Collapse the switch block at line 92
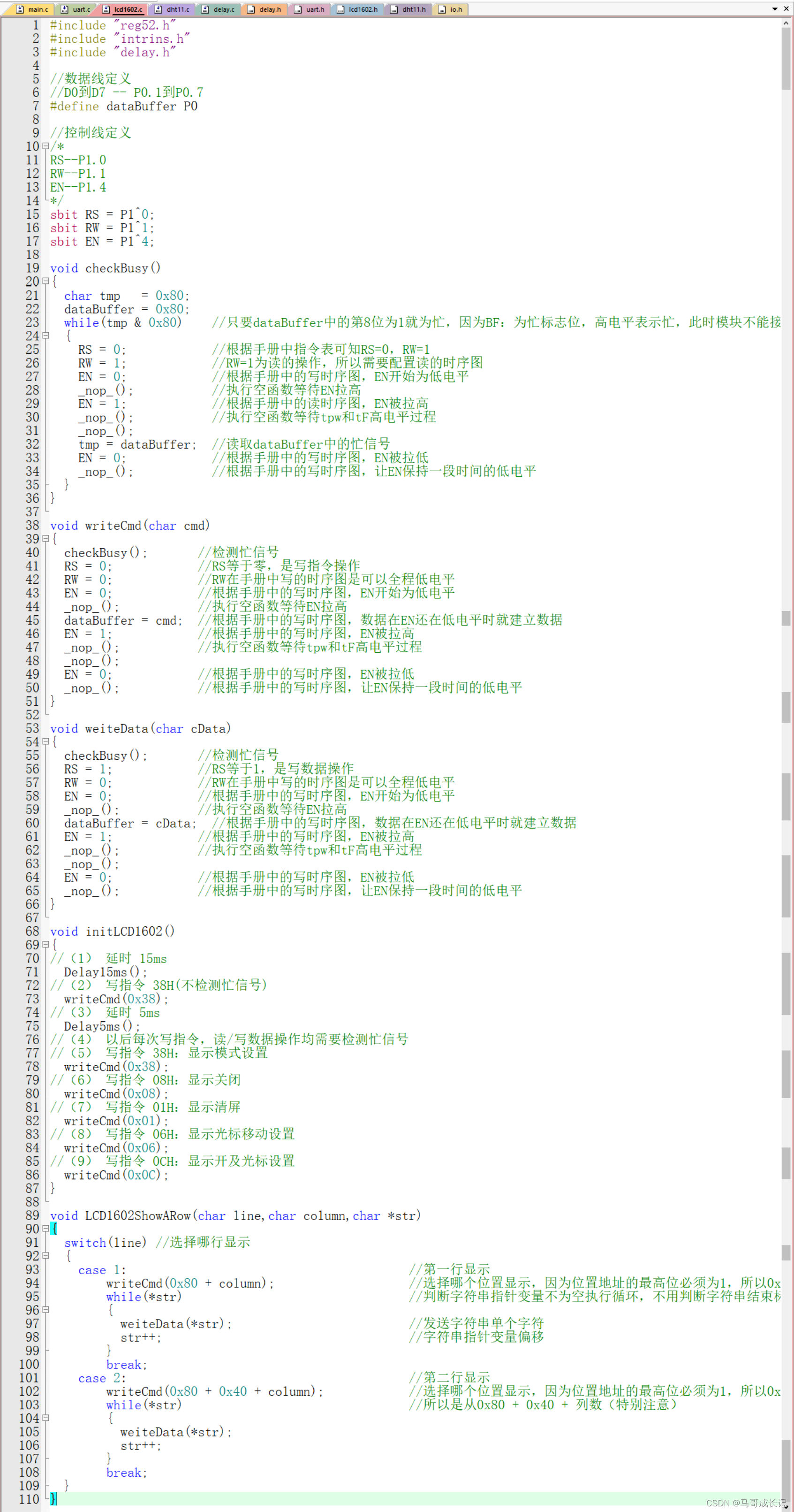The height and width of the screenshot is (1512, 794). pyautogui.click(x=46, y=1255)
